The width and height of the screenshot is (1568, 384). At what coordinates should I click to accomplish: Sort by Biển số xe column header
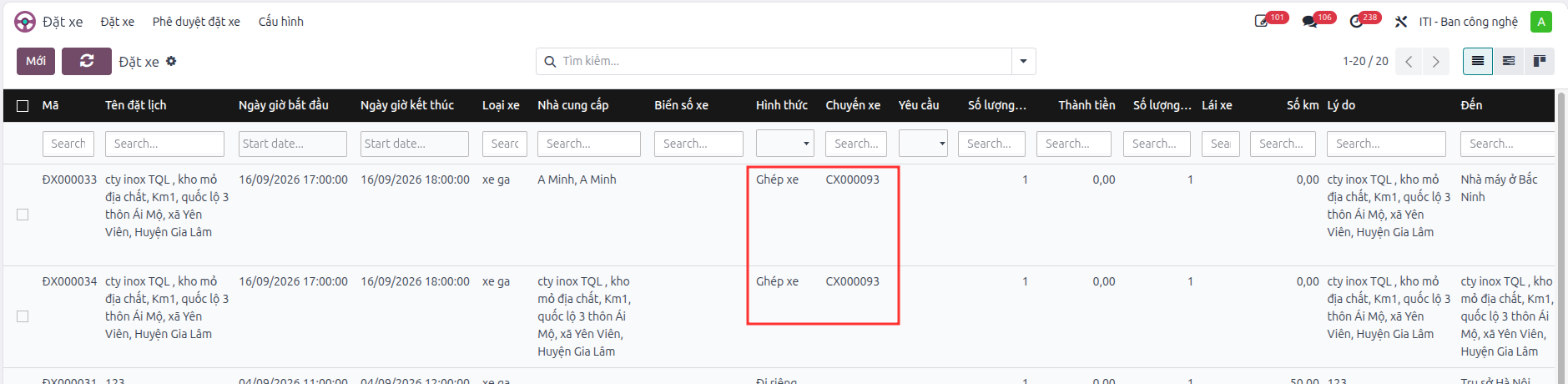coord(681,105)
